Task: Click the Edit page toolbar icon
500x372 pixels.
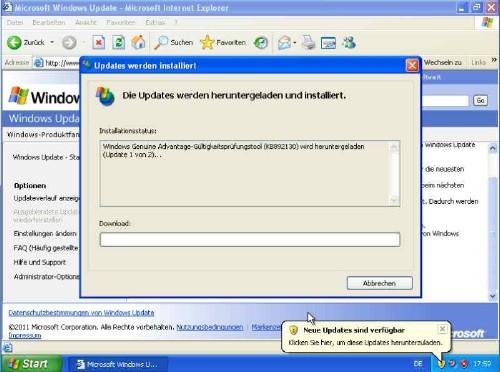Action: [x=328, y=43]
